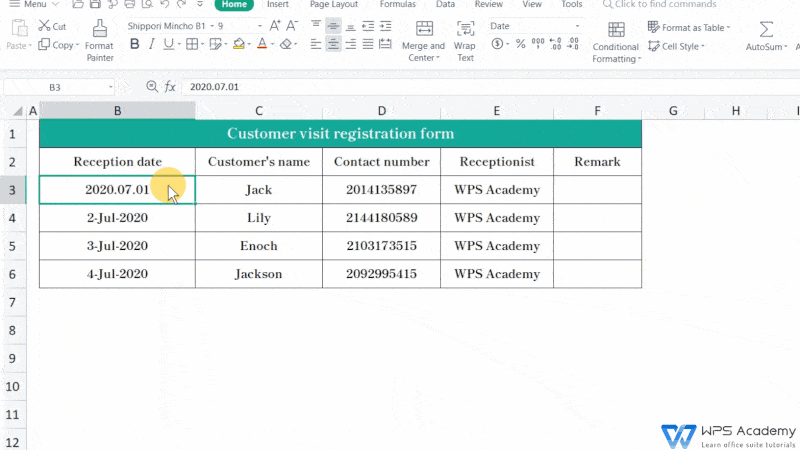Screen dimensions: 800x450
Task: Click the Cut scissors icon
Action: click(45, 26)
